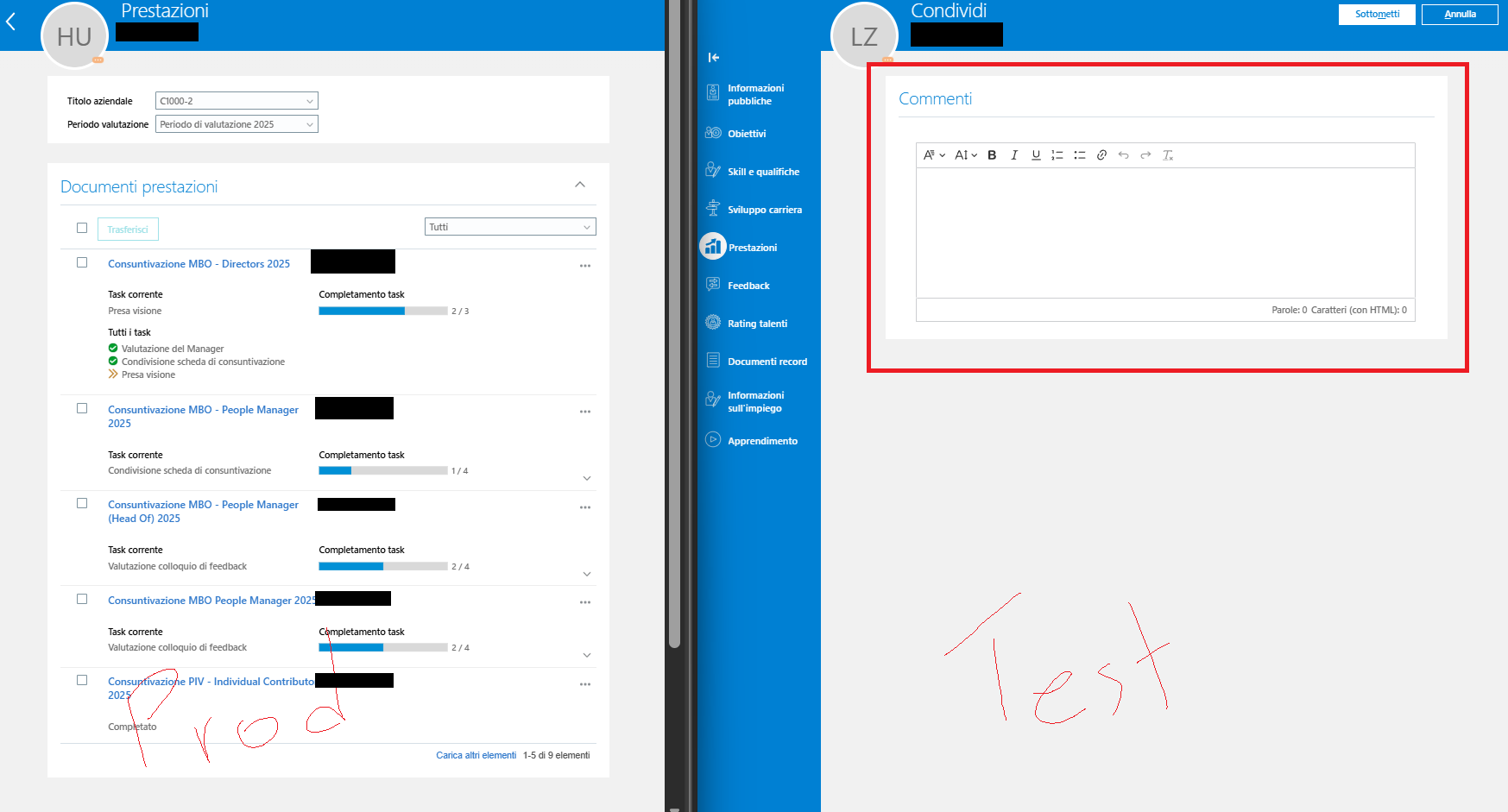
Task: Click the Sviluppo carriera signpost icon
Action: click(713, 209)
